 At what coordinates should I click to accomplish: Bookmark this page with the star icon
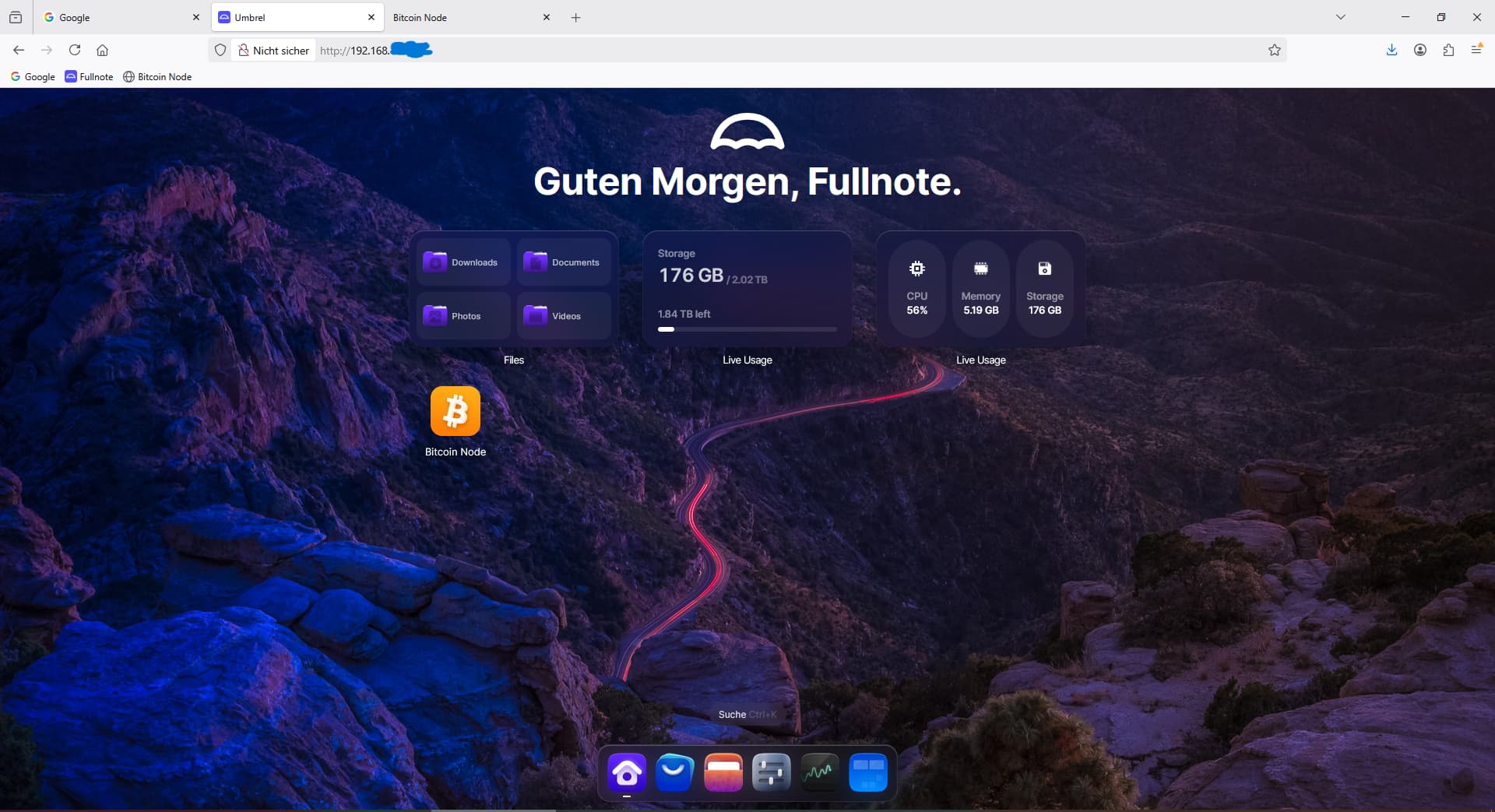(1274, 51)
